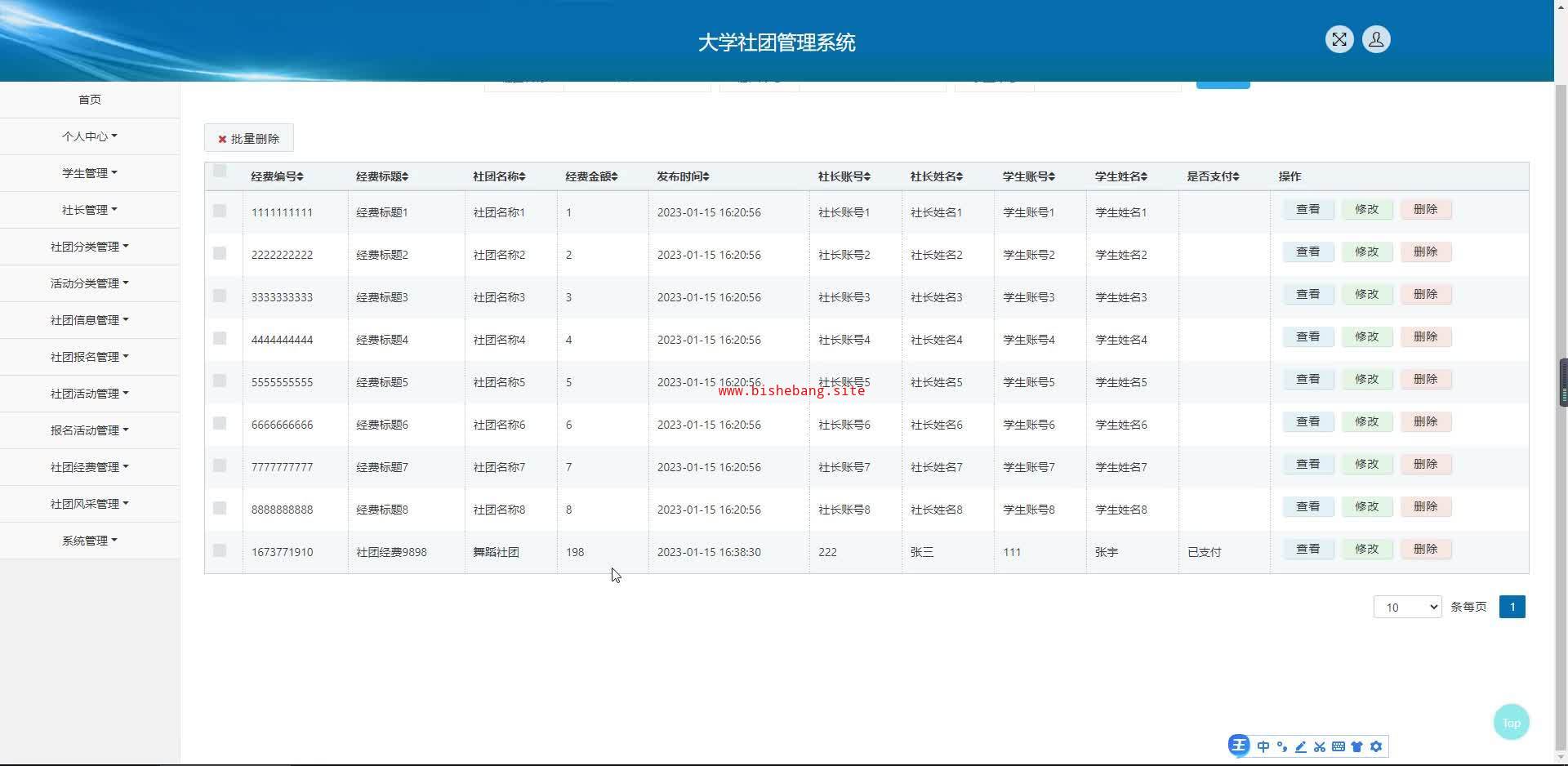1568x766 pixels.
Task: Toggle the IME punctuation mode icon
Action: [x=1282, y=746]
